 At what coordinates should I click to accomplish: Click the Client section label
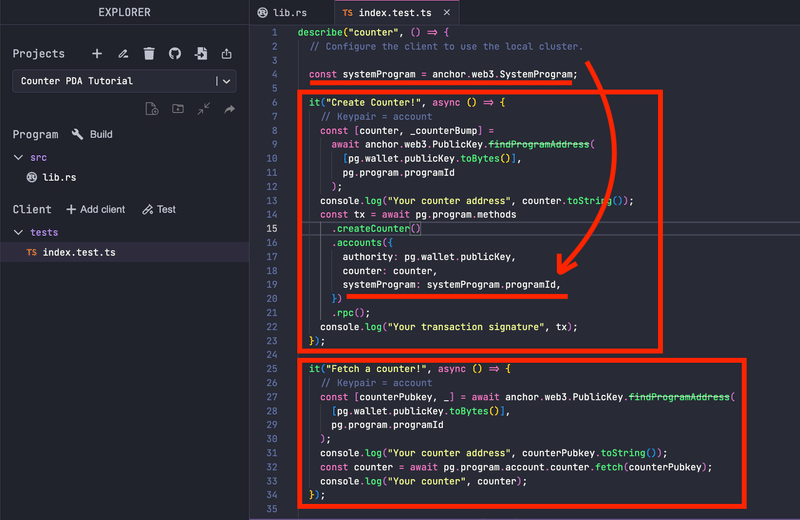(x=32, y=209)
